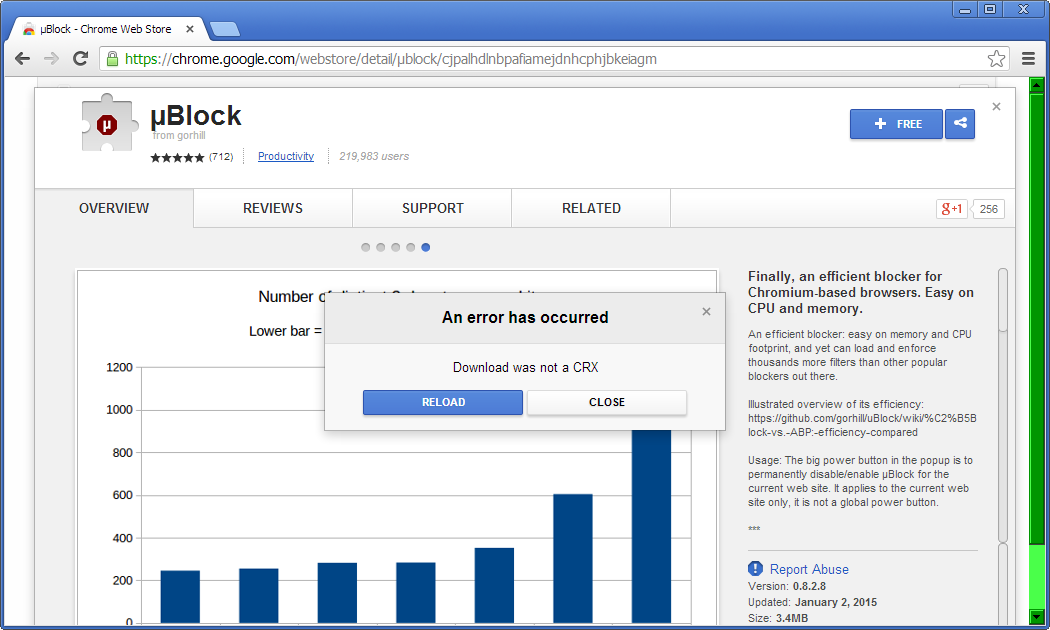Click the description panel scrollbar
The image size is (1050, 630).
pos(1003,301)
